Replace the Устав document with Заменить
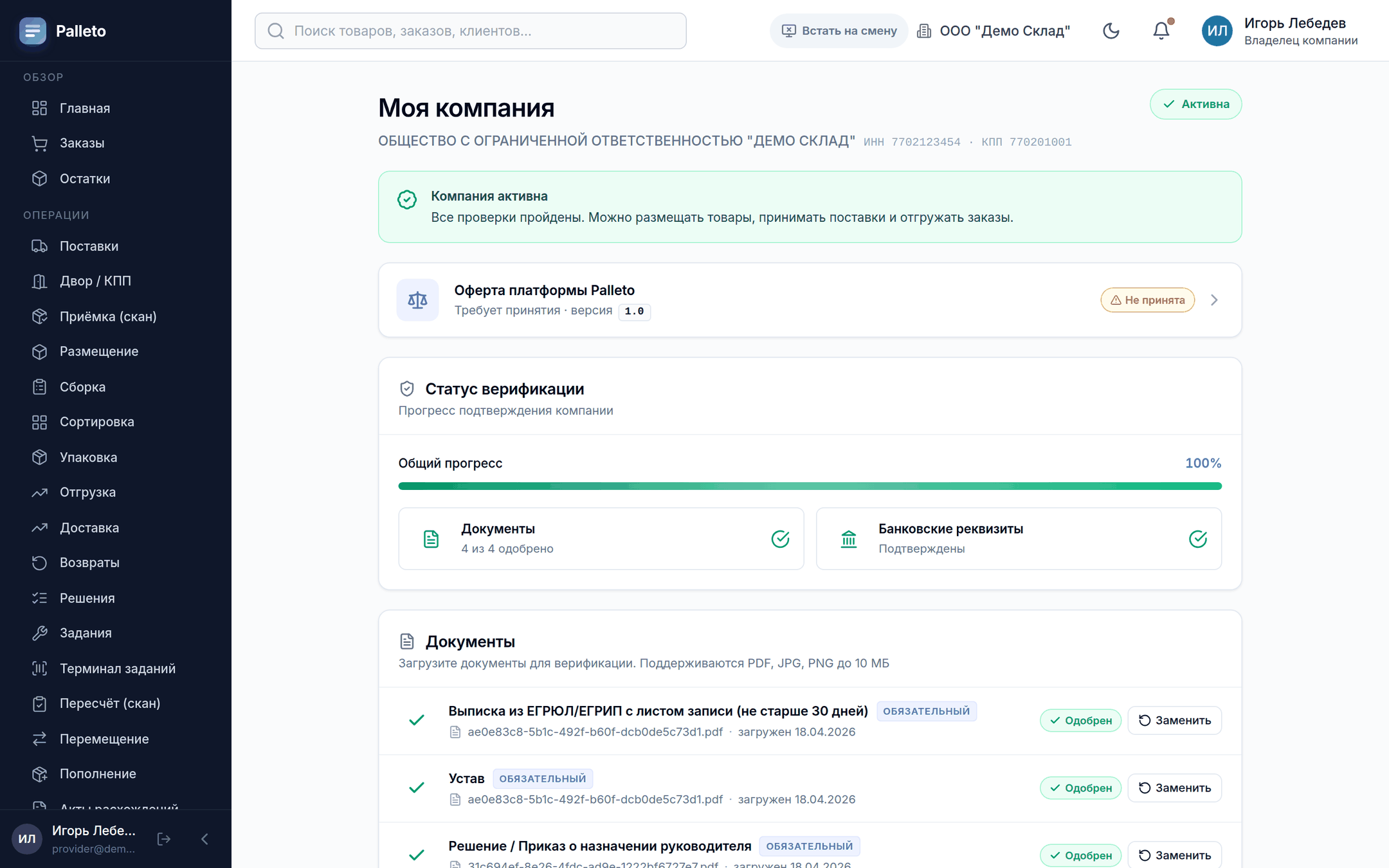Screen dimensions: 1389x868 (x=1174, y=788)
